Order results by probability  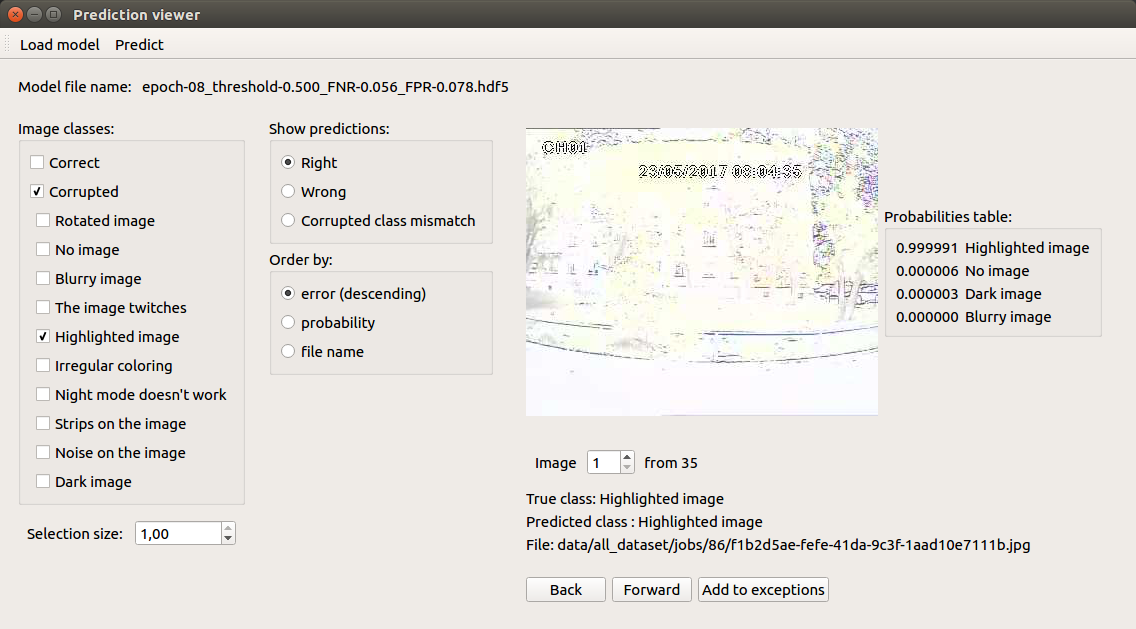coord(288,323)
